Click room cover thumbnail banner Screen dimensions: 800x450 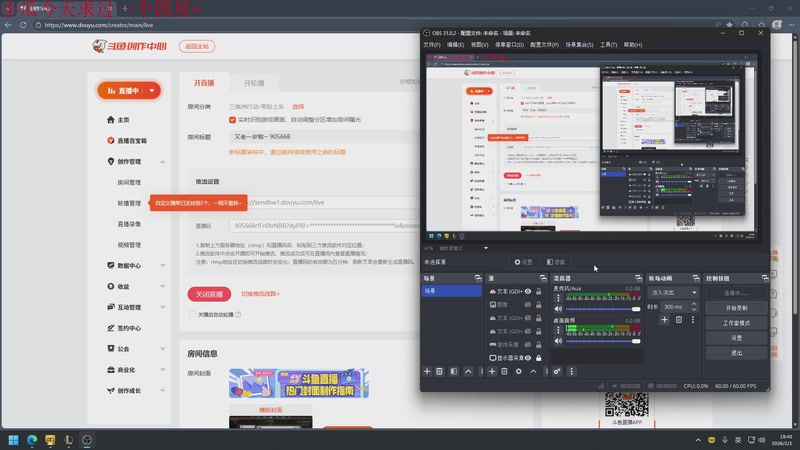click(298, 383)
